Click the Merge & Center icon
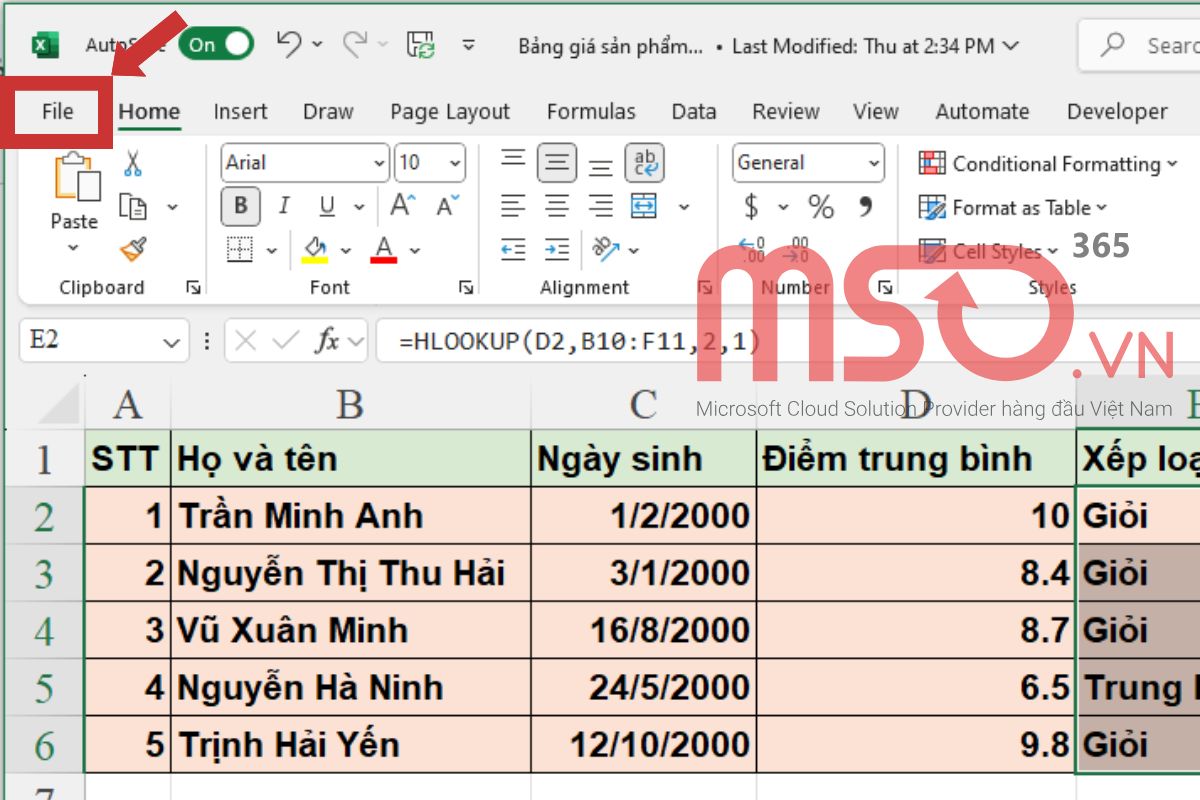Viewport: 1200px width, 800px height. tap(644, 206)
